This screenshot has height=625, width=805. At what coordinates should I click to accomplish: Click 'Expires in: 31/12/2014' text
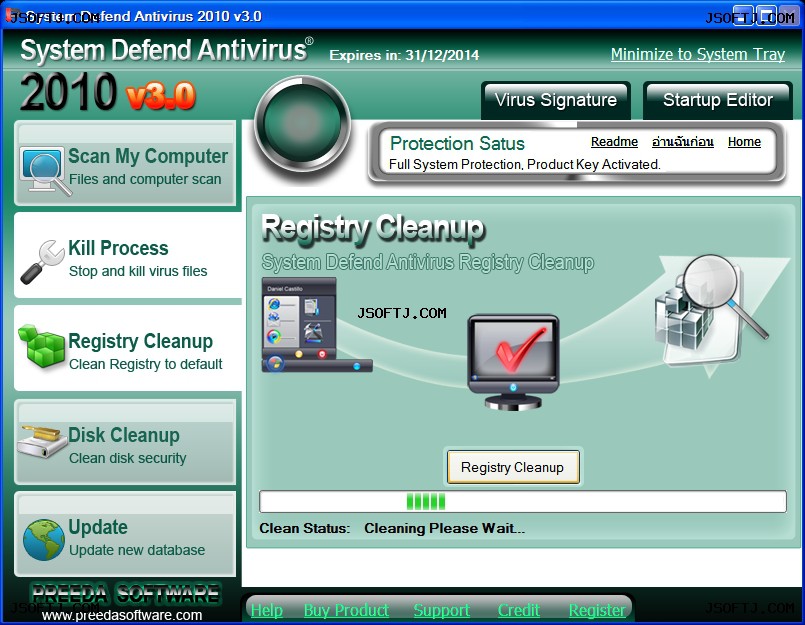(404, 55)
